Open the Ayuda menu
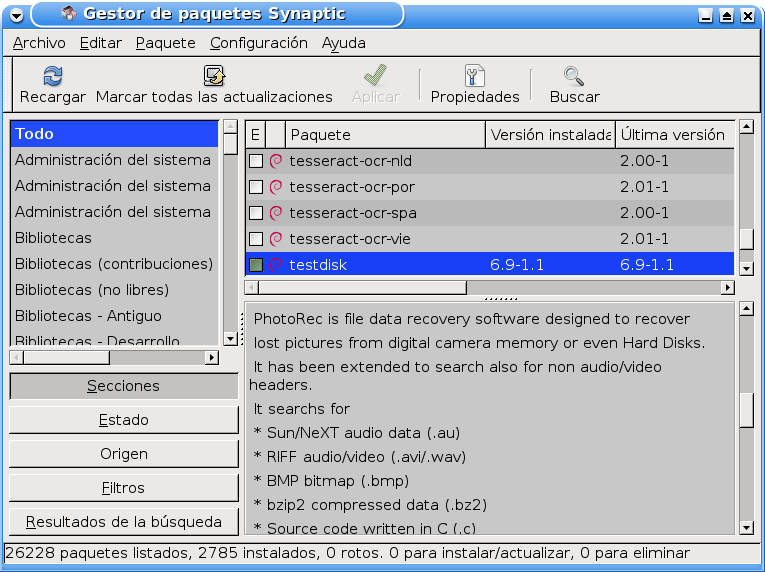765x572 pixels. pos(343,43)
